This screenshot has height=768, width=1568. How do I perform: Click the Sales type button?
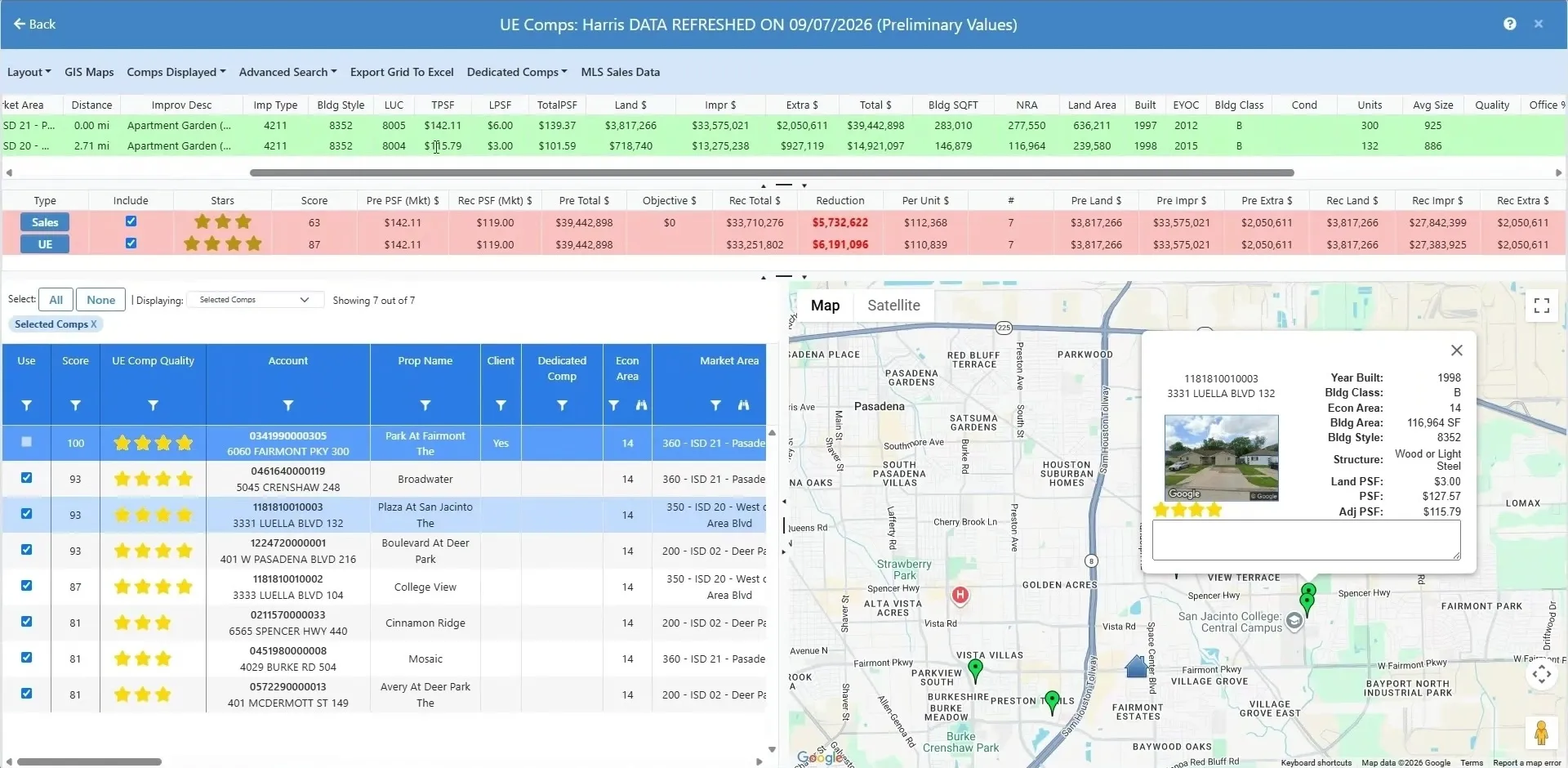tap(45, 222)
